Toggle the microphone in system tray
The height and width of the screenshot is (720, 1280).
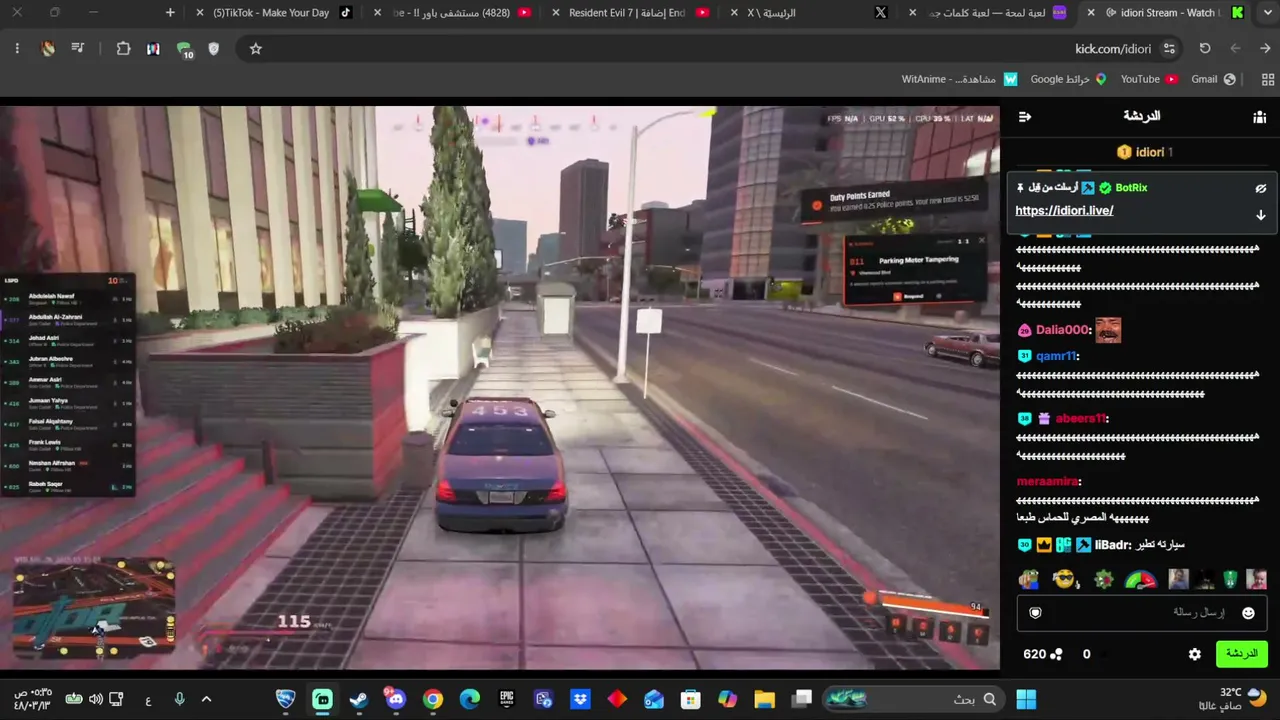pos(179,699)
